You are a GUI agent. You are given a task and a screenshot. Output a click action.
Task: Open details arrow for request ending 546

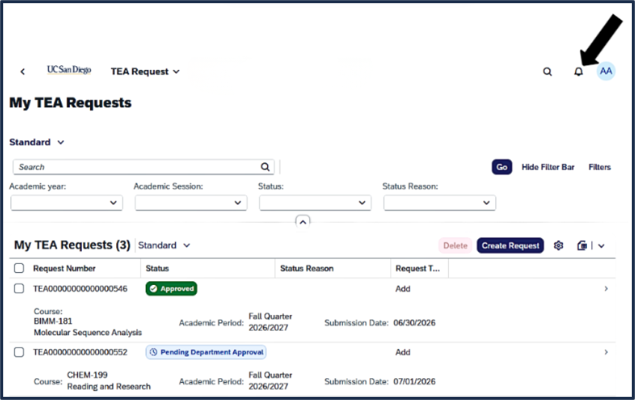[606, 289]
